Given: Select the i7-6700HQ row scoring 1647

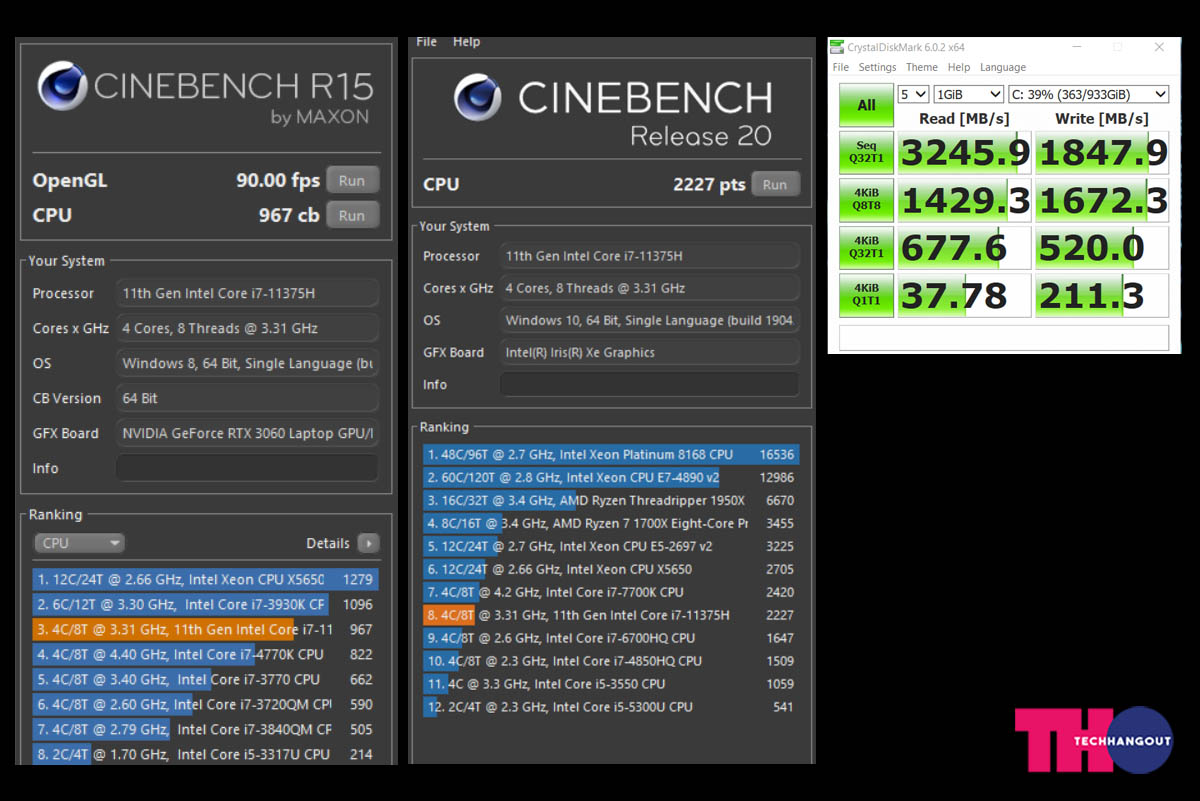Looking at the screenshot, I should coord(611,638).
